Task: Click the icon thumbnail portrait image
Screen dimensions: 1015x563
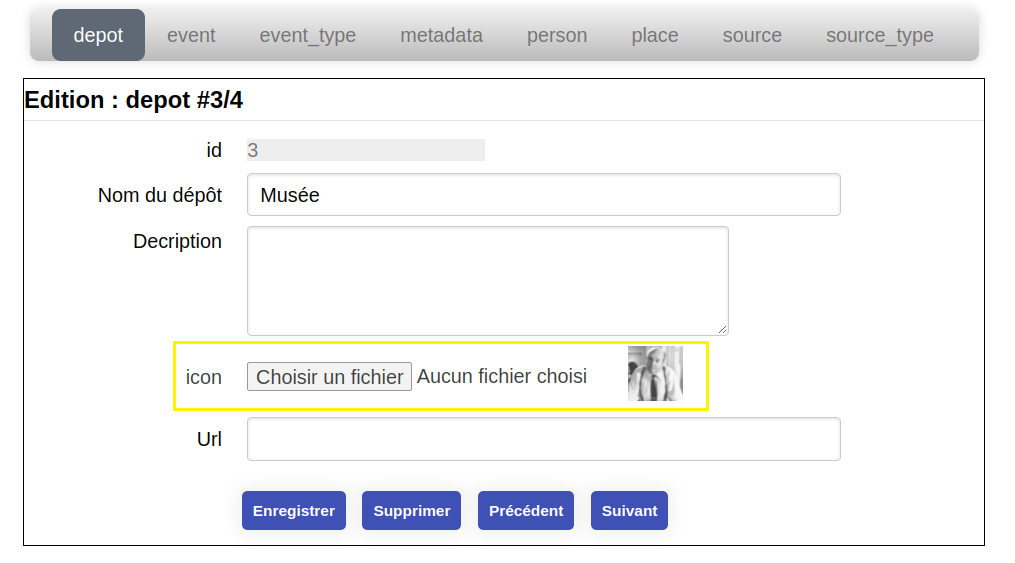Action: pyautogui.click(x=655, y=373)
